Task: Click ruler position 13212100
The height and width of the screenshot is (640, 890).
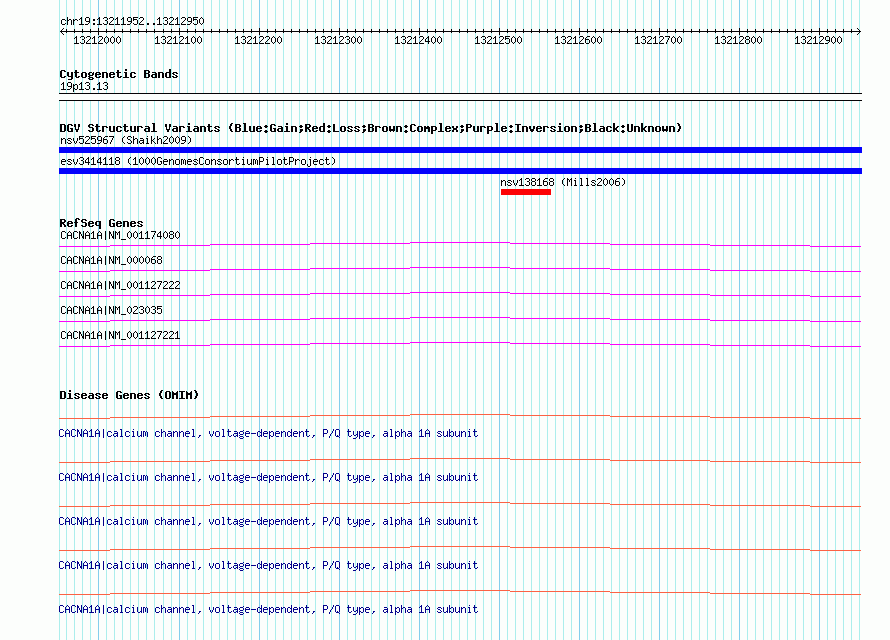Action: click(x=178, y=40)
